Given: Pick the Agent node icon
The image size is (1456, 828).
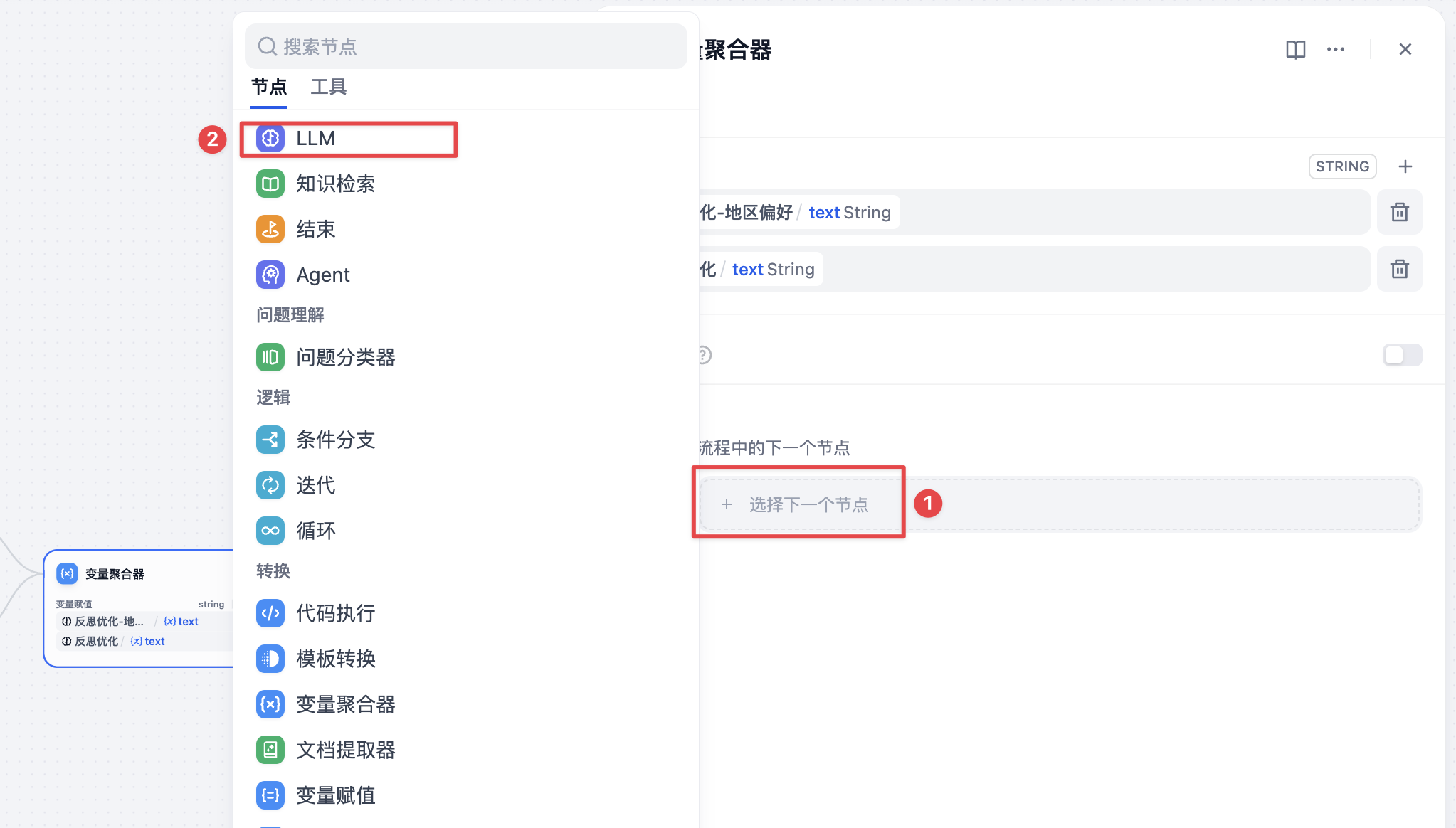Looking at the screenshot, I should (270, 275).
